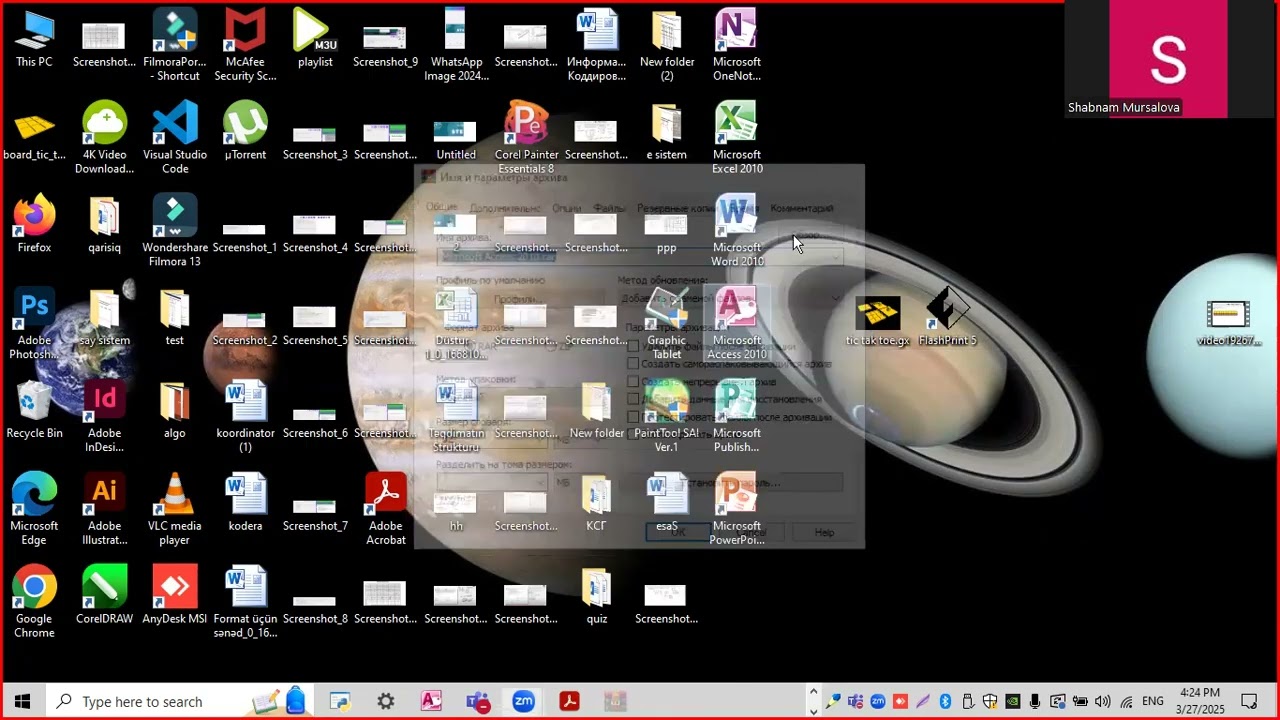Select the qarisiq folder
The image size is (1280, 720).
point(104,224)
